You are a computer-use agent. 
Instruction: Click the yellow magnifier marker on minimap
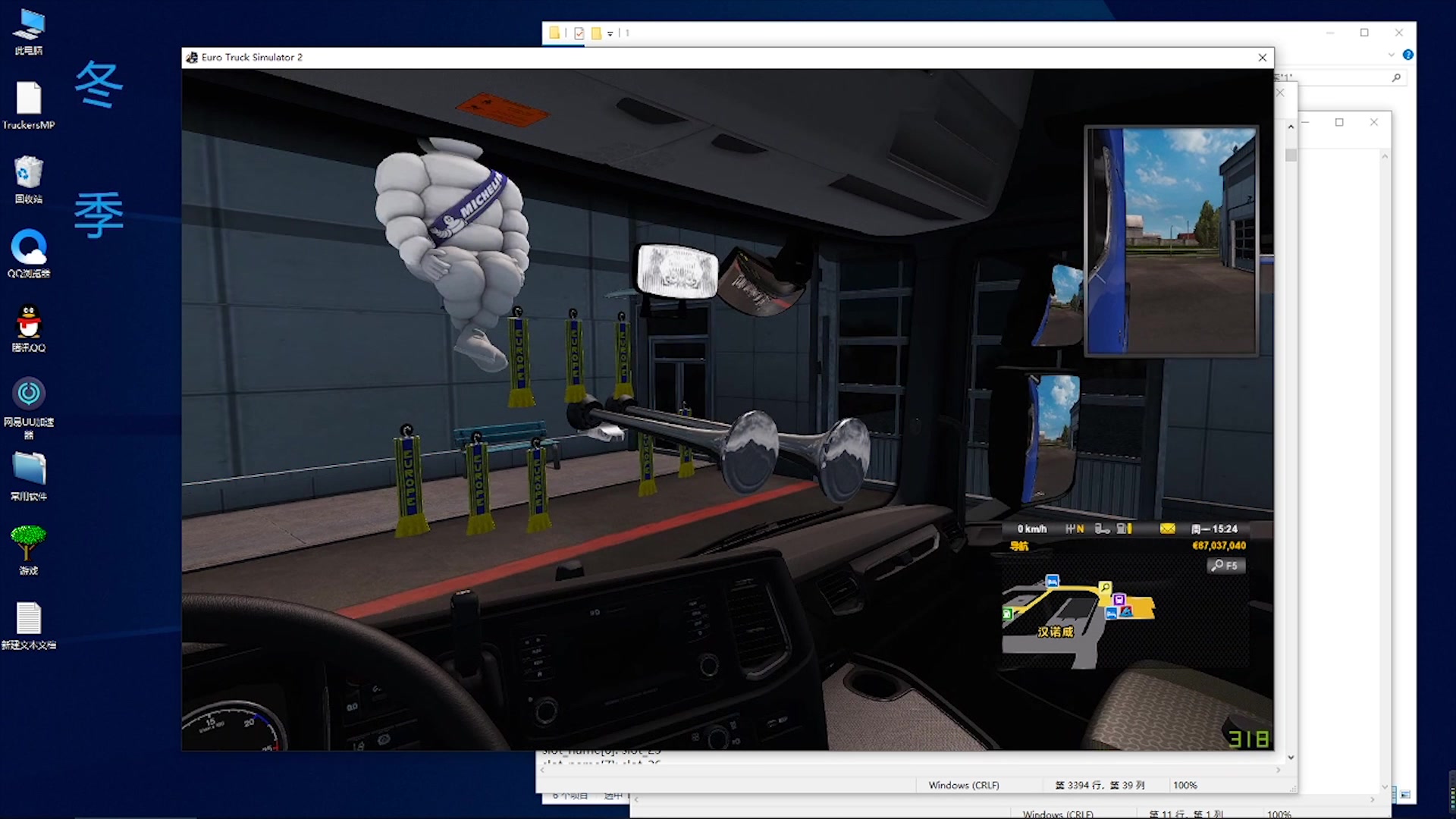pos(1105,587)
